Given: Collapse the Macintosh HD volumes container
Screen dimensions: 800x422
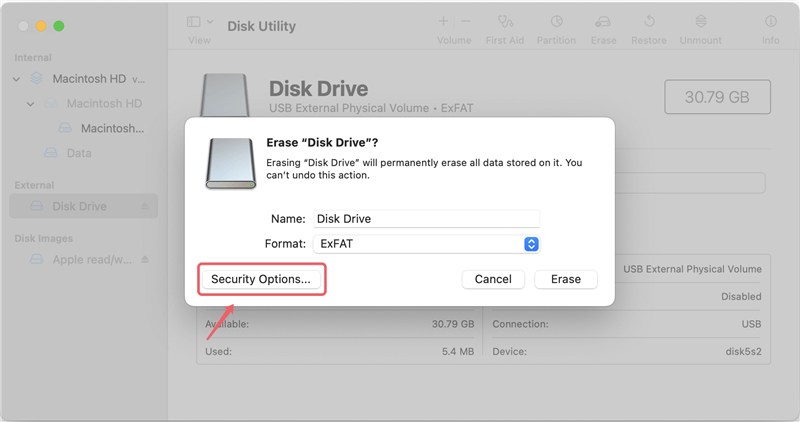Looking at the screenshot, I should click(16, 78).
